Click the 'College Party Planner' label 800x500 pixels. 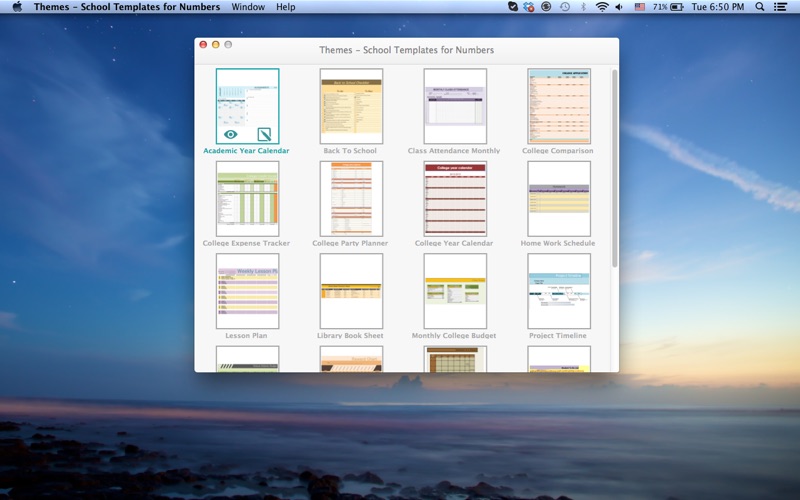(350, 243)
